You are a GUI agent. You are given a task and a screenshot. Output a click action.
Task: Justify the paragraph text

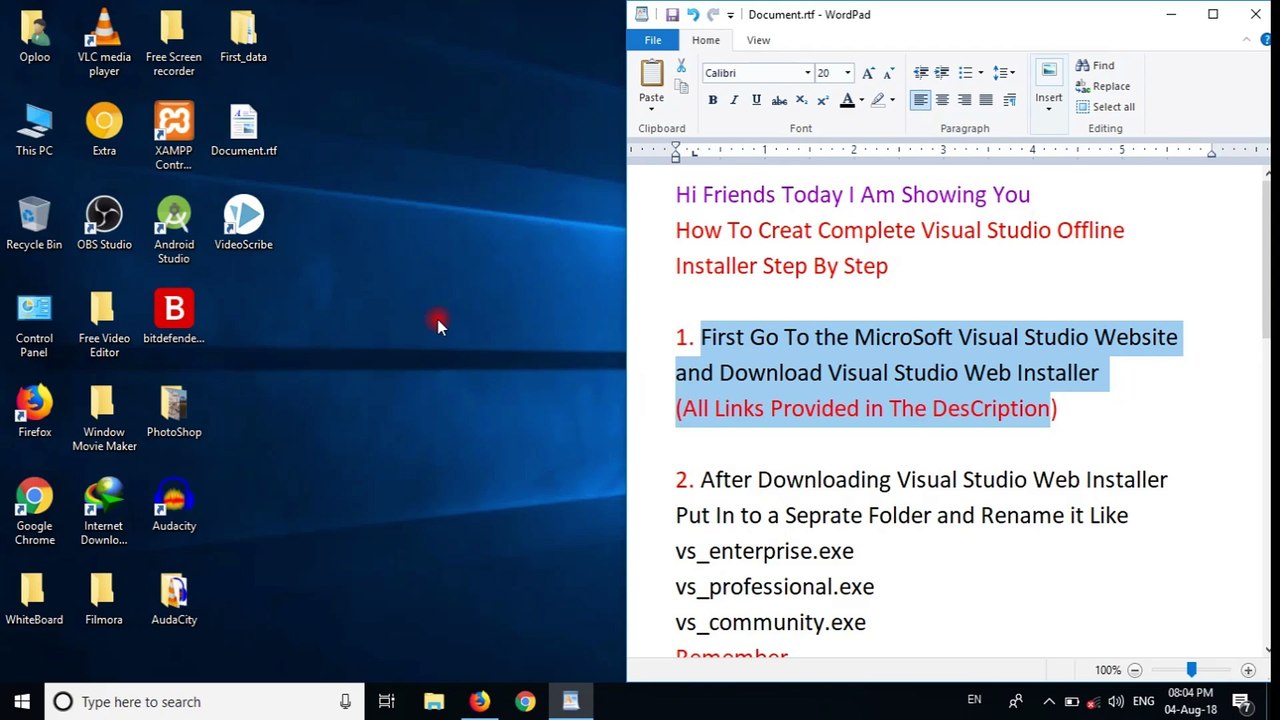point(986,100)
